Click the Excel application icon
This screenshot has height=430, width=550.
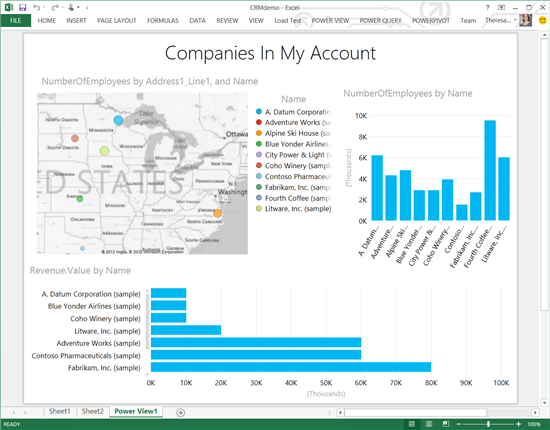[x=9, y=7]
